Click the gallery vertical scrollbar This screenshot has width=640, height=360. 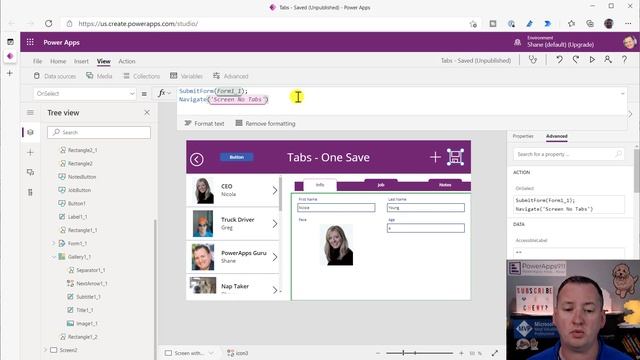280,194
